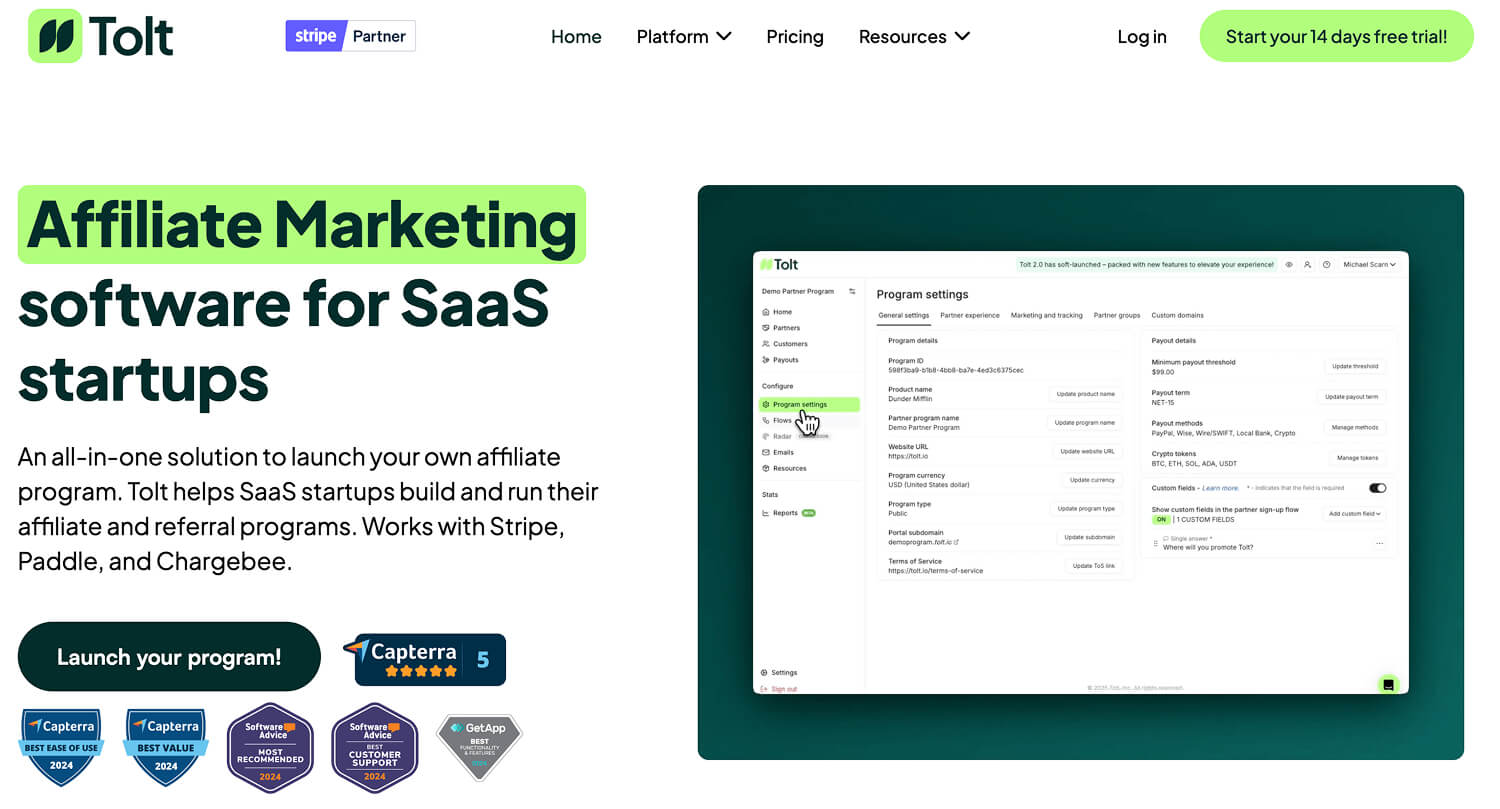The image size is (1500, 809).
Task: Click the Resources icon in demo sidebar
Action: pos(765,468)
